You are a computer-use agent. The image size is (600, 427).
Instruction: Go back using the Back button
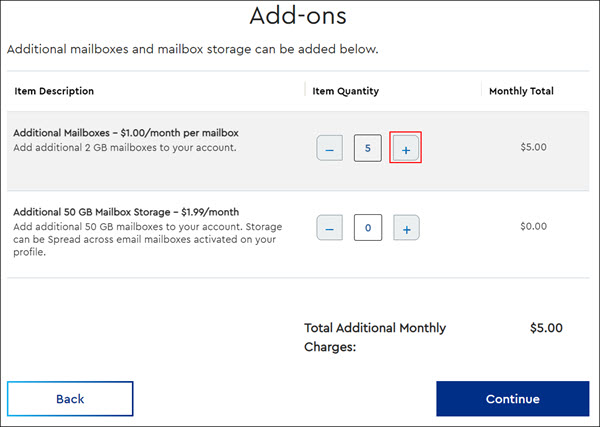[70, 399]
